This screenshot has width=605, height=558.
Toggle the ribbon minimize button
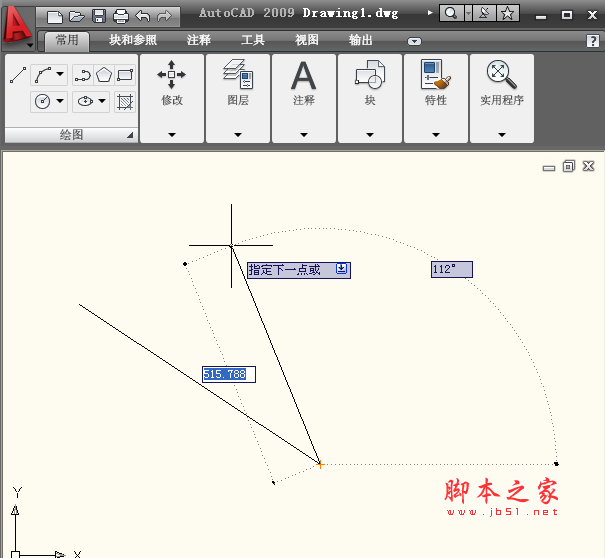(414, 41)
